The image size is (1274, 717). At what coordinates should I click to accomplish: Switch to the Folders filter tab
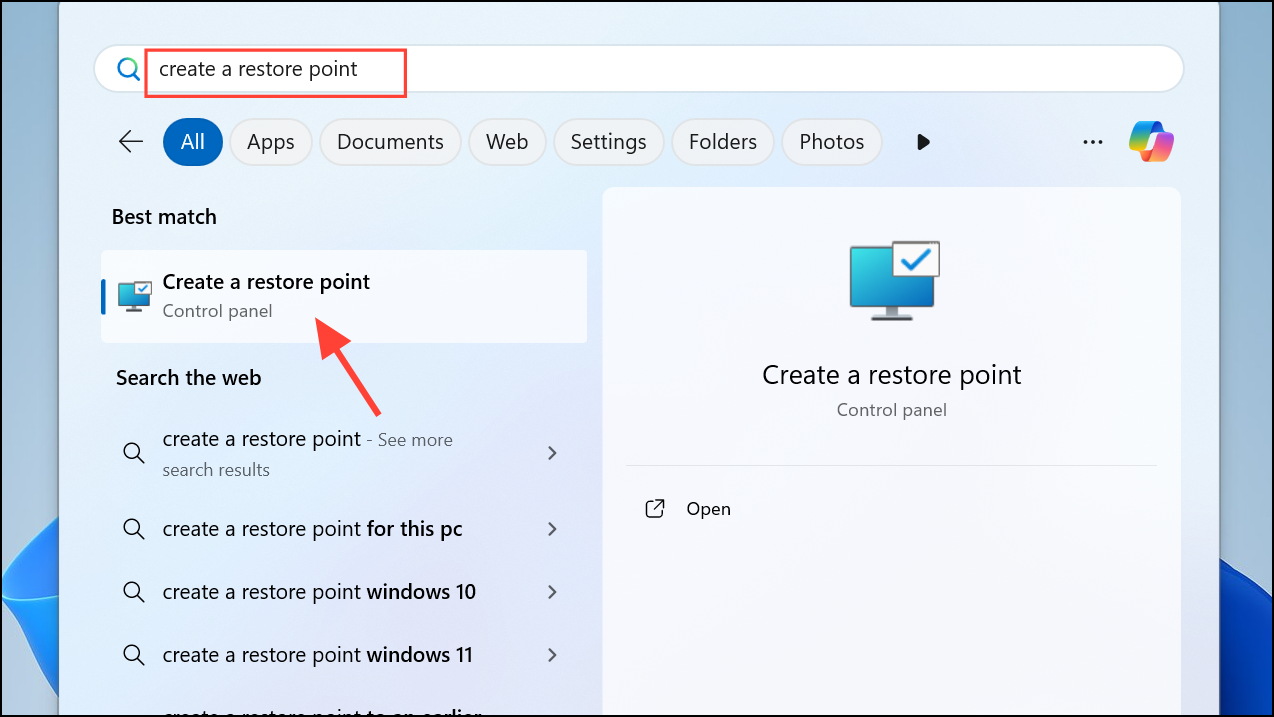pos(722,142)
